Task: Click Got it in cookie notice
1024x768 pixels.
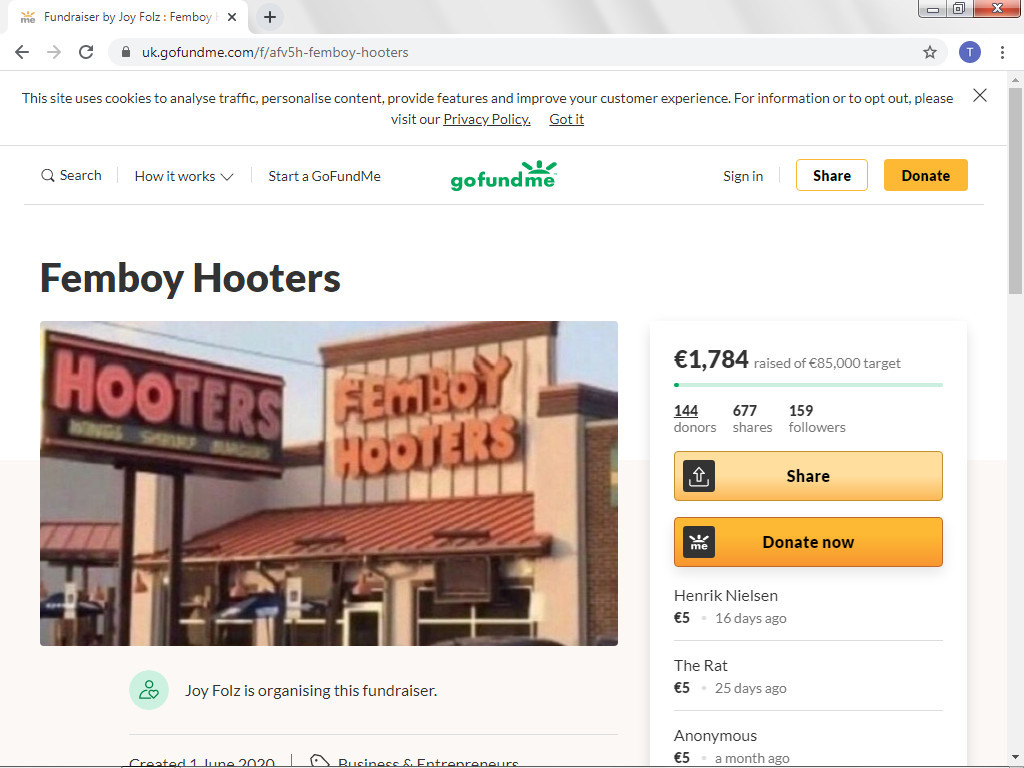Action: point(566,120)
